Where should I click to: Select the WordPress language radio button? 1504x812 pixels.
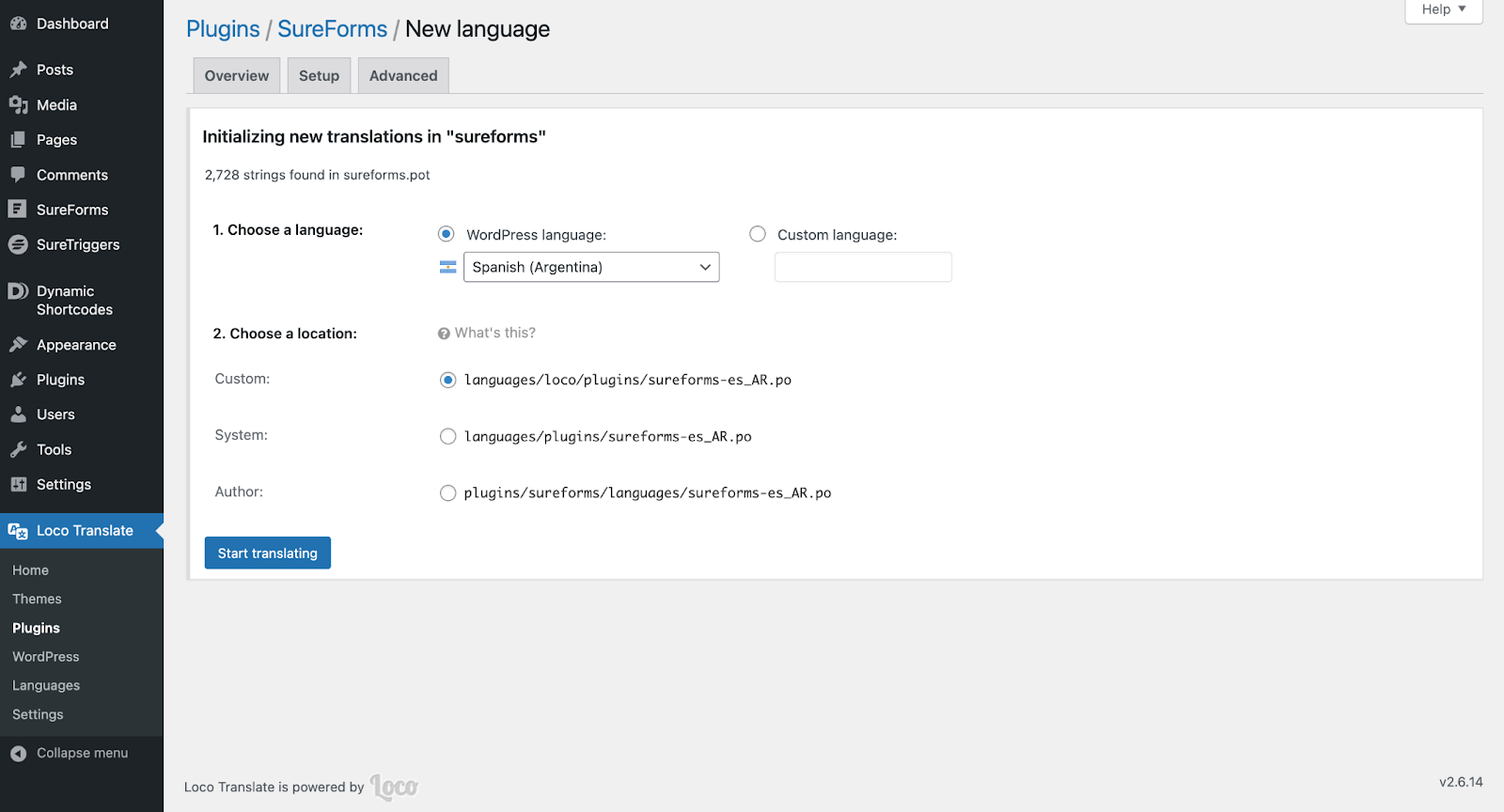(446, 234)
